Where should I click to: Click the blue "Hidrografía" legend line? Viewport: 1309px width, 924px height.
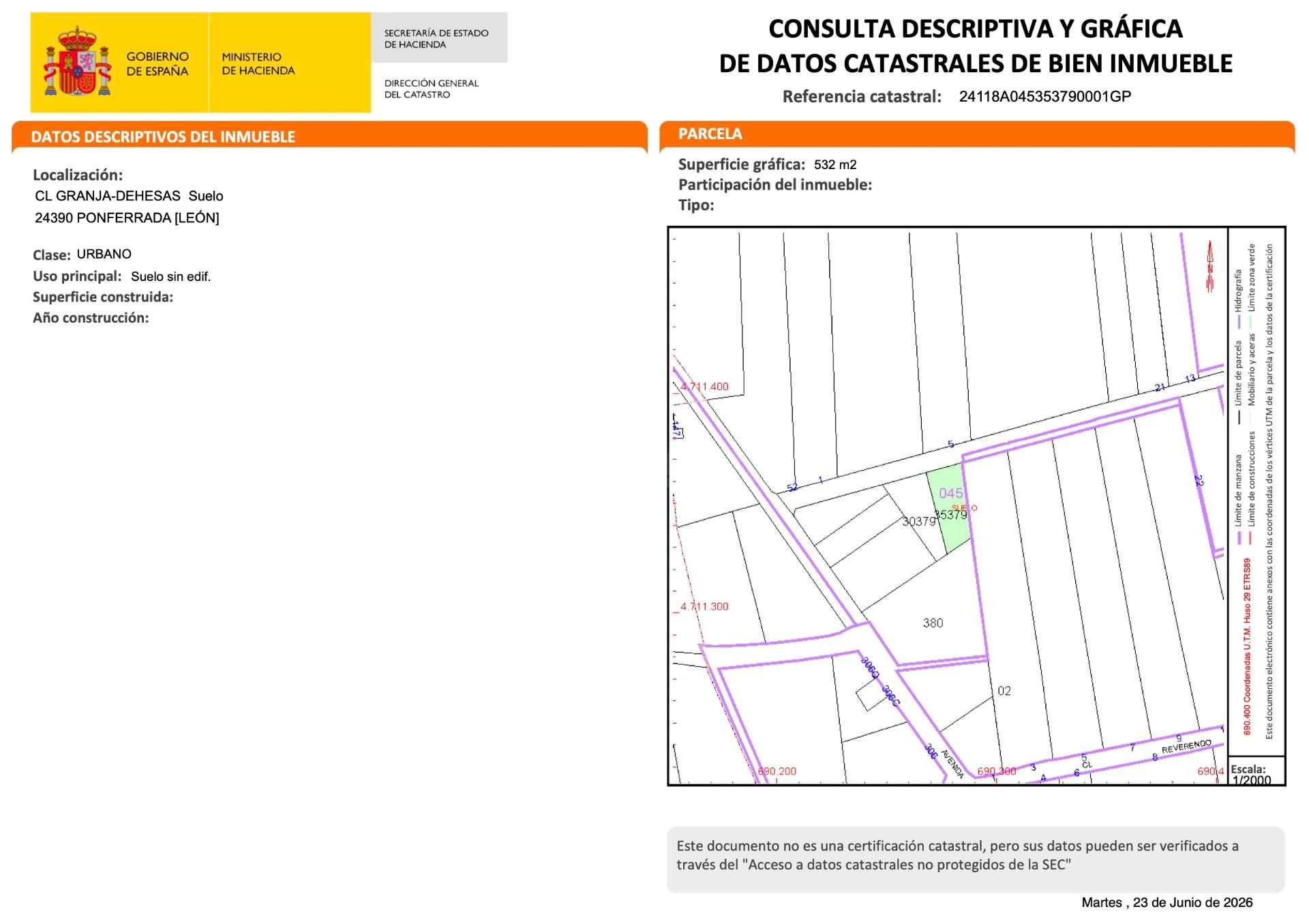click(x=1239, y=321)
